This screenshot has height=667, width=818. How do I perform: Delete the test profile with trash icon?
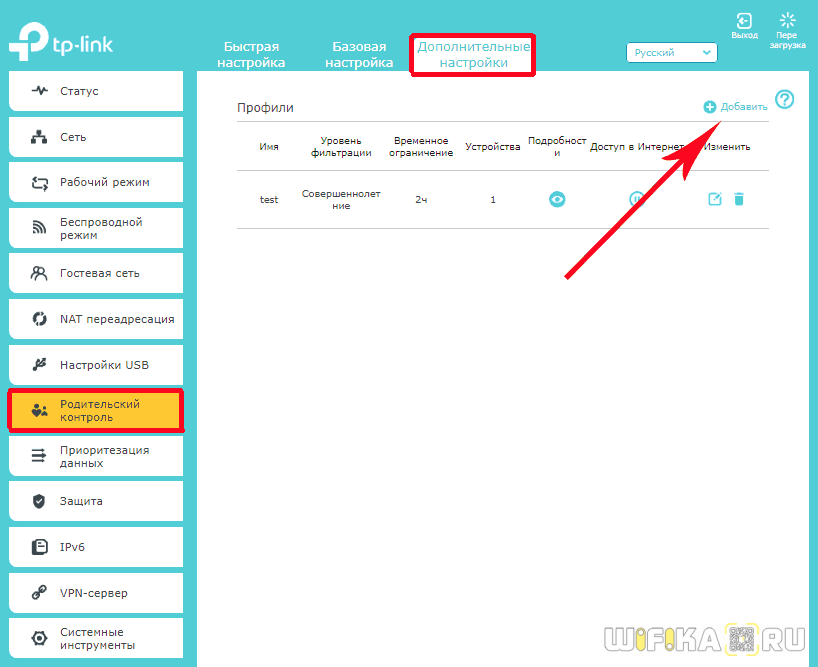click(x=739, y=199)
